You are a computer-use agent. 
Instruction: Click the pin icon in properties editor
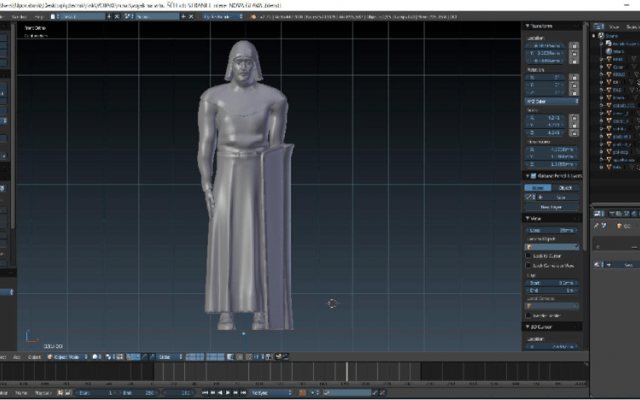tap(596, 226)
